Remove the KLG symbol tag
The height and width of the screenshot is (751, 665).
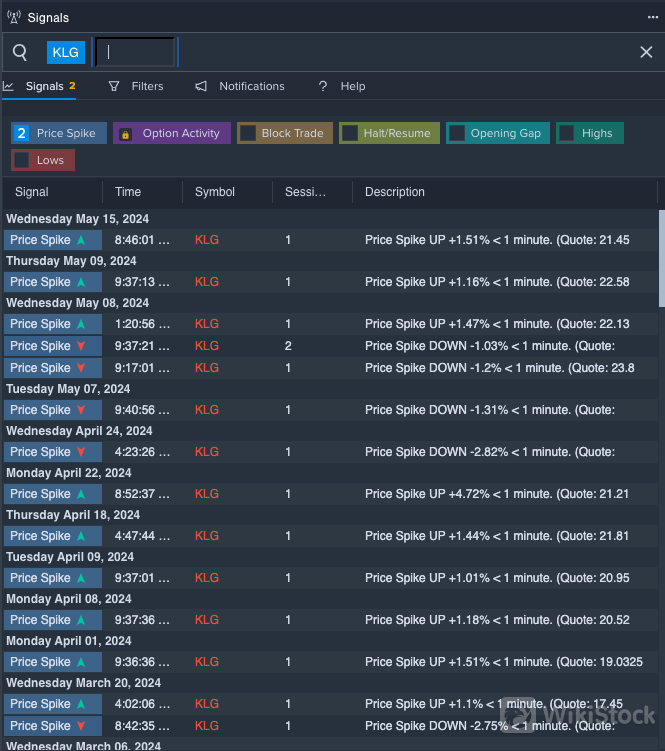click(x=66, y=52)
